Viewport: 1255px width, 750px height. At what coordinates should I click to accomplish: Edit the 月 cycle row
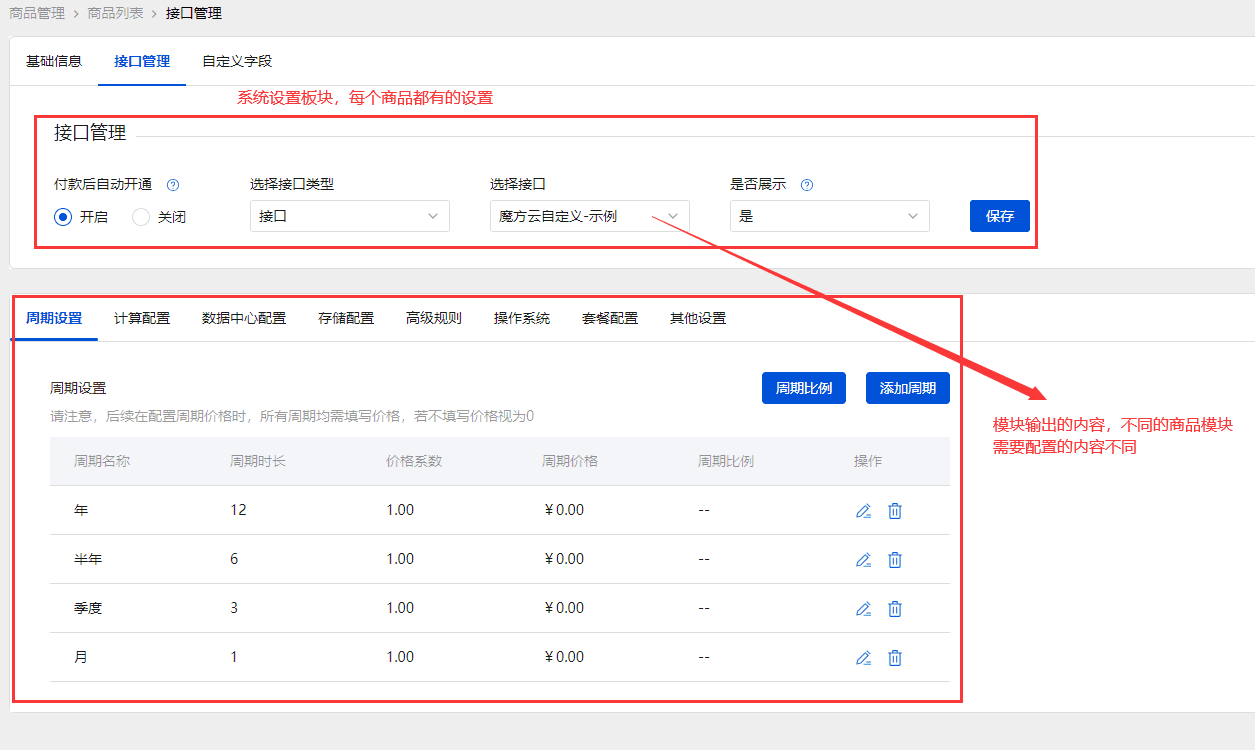(x=864, y=658)
